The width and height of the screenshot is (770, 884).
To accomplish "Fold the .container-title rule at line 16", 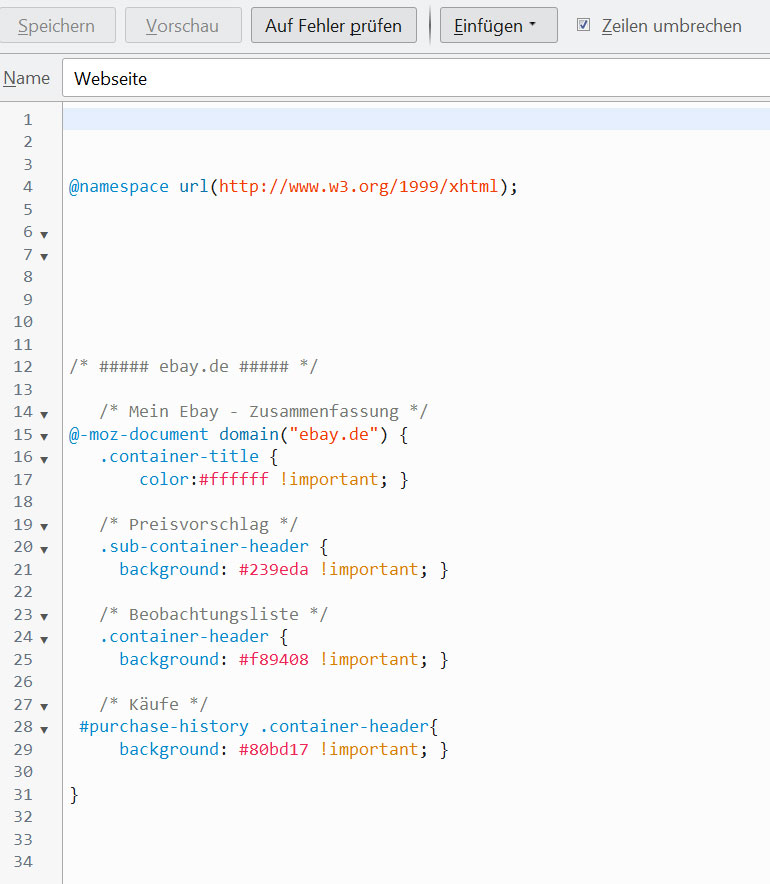I will coord(44,458).
